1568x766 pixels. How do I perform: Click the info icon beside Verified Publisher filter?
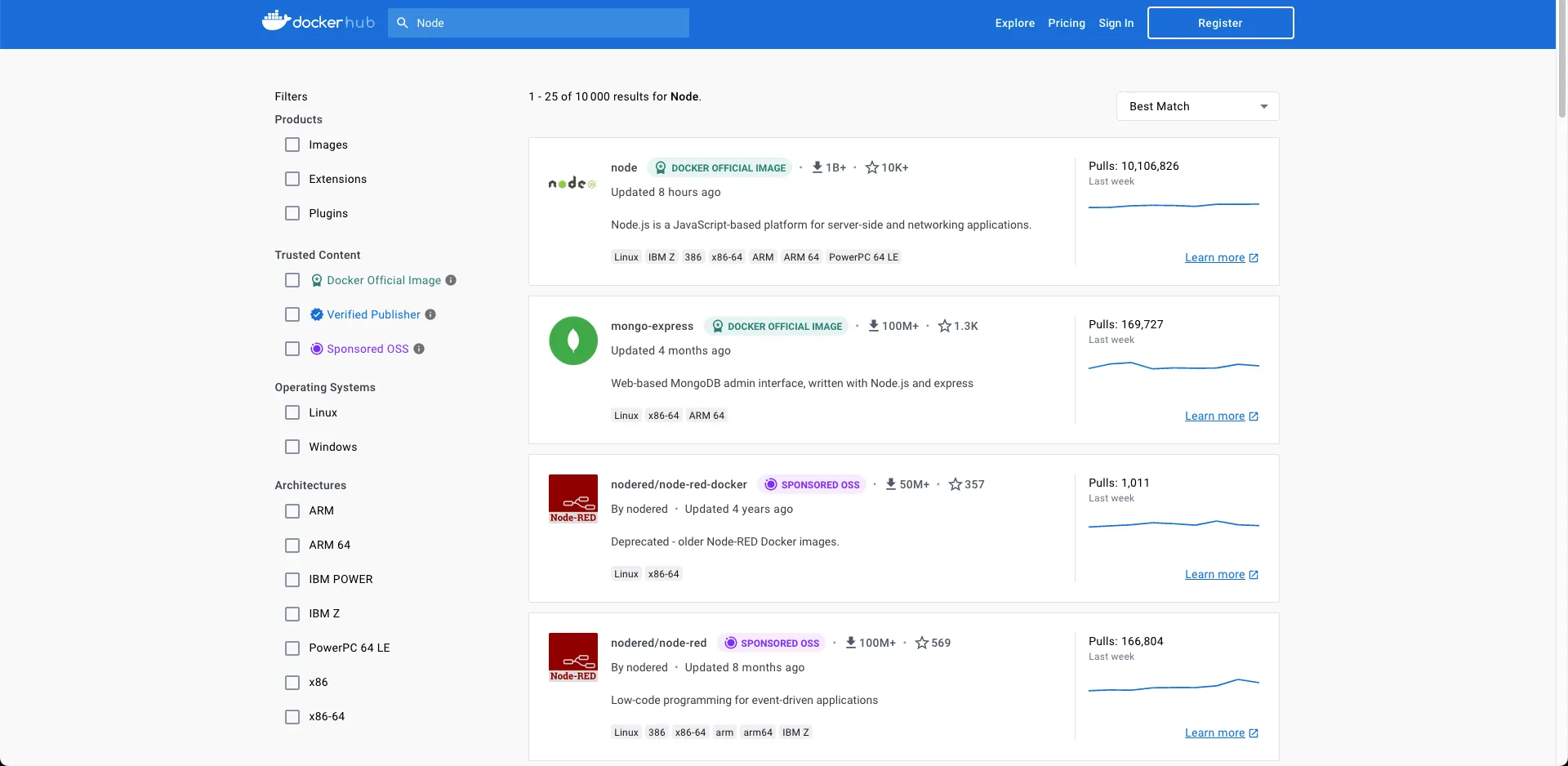430,314
